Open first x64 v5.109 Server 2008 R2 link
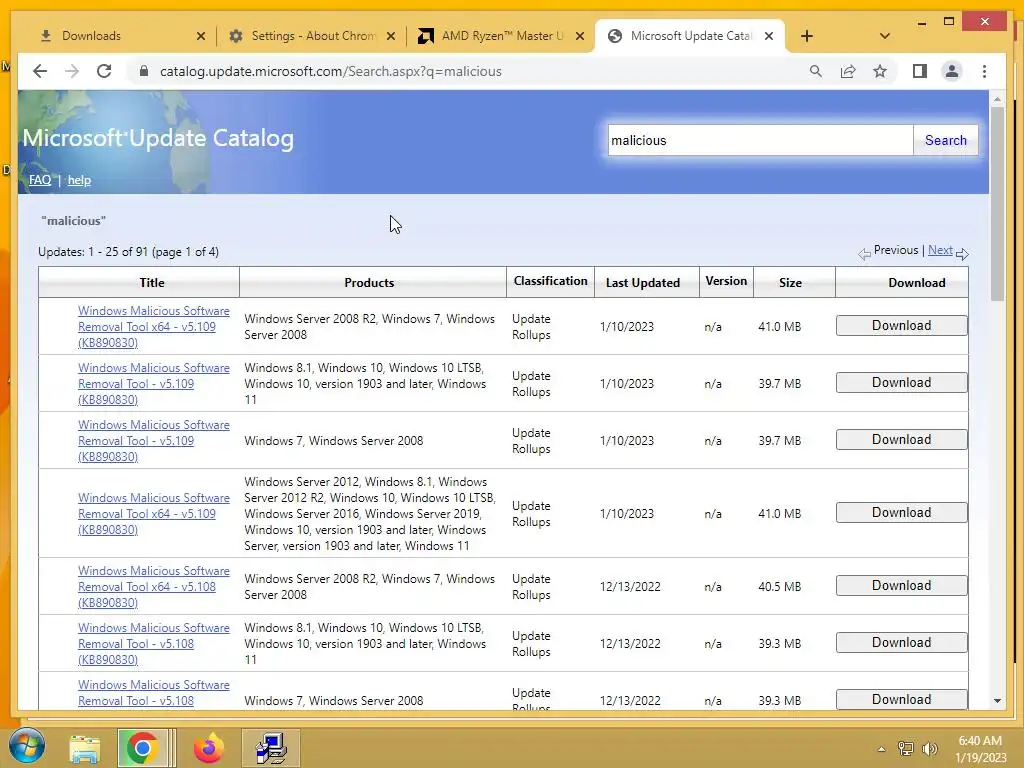Image resolution: width=1024 pixels, height=768 pixels. tap(153, 327)
